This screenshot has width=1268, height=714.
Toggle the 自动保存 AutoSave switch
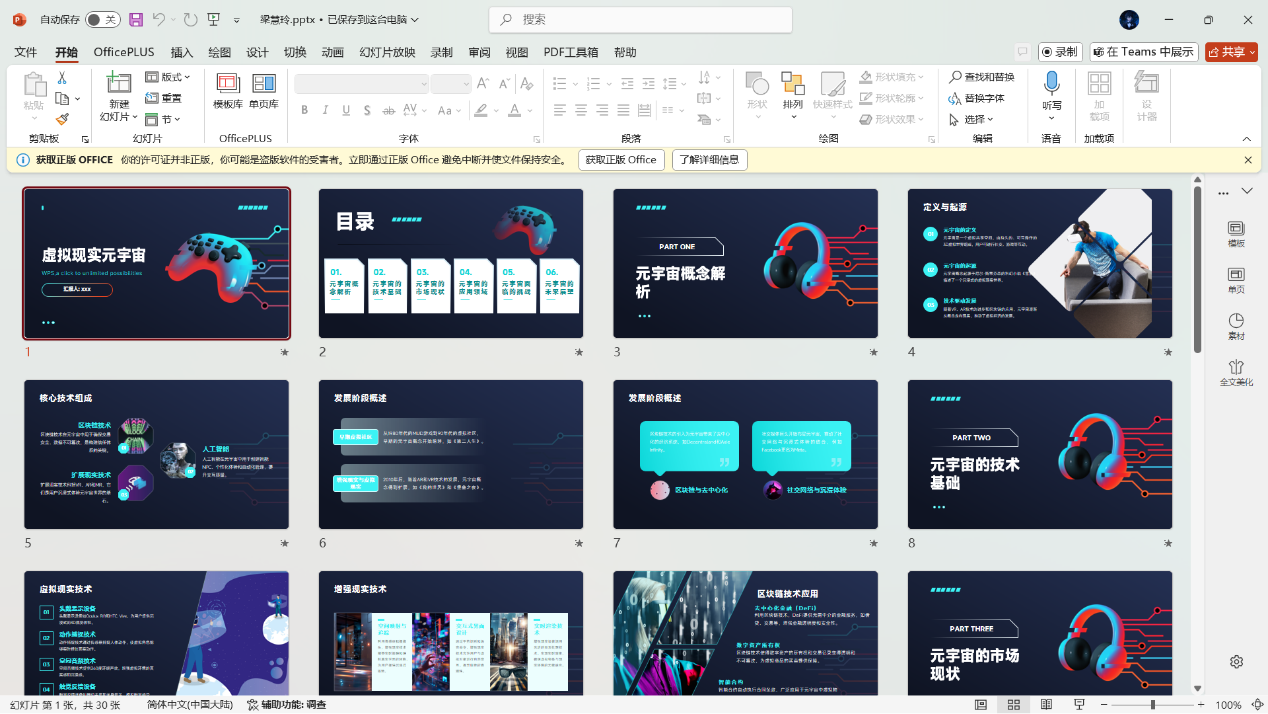(x=101, y=19)
